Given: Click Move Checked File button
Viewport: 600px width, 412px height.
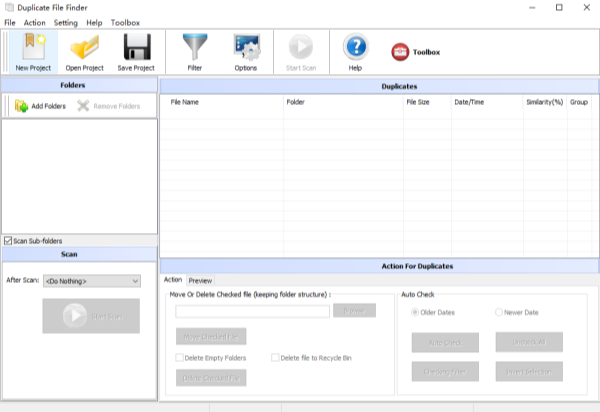Looking at the screenshot, I should click(x=211, y=337).
